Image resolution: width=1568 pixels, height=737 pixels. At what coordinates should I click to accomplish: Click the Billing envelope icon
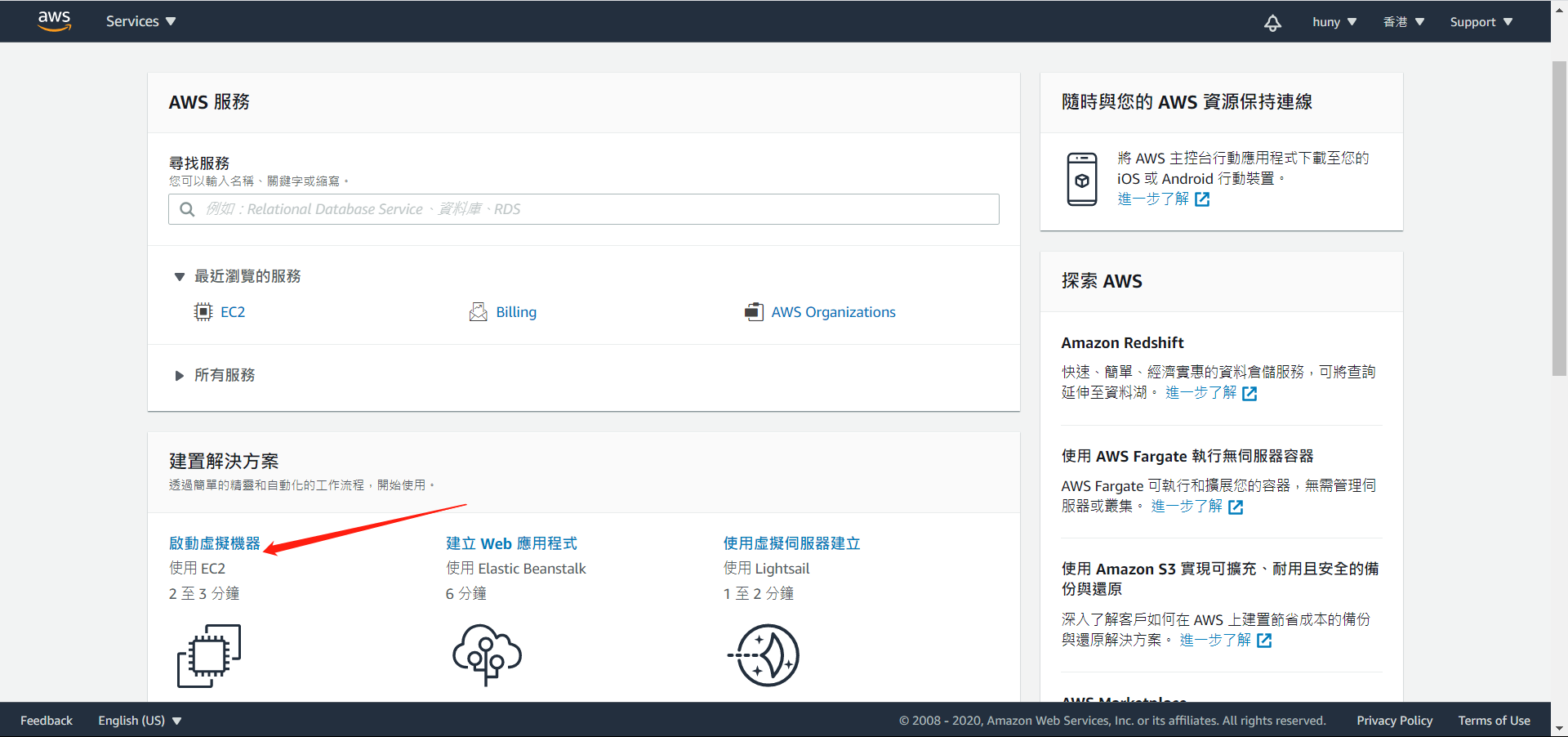pyautogui.click(x=479, y=311)
